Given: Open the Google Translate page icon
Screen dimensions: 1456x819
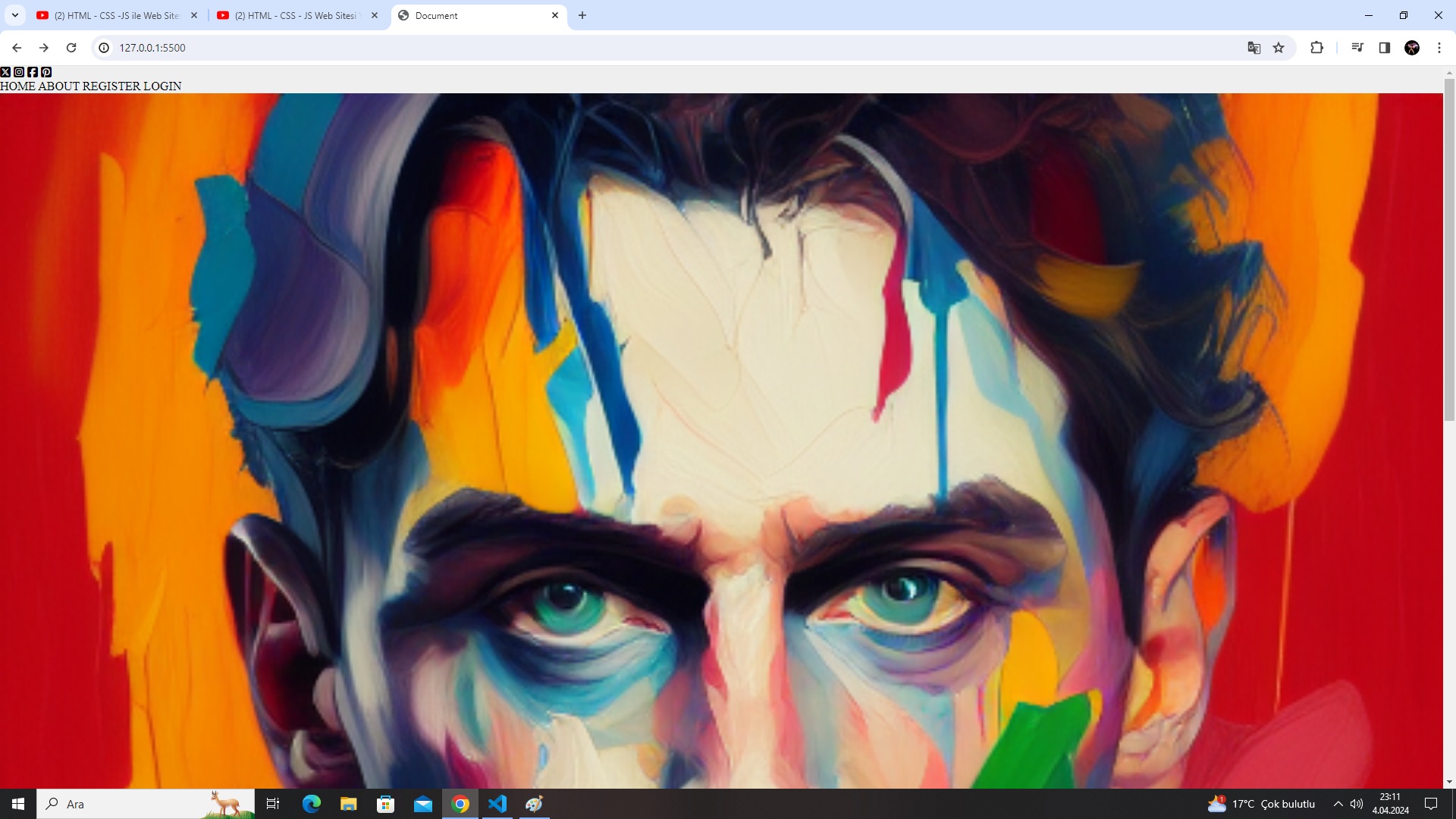Looking at the screenshot, I should click(1254, 48).
